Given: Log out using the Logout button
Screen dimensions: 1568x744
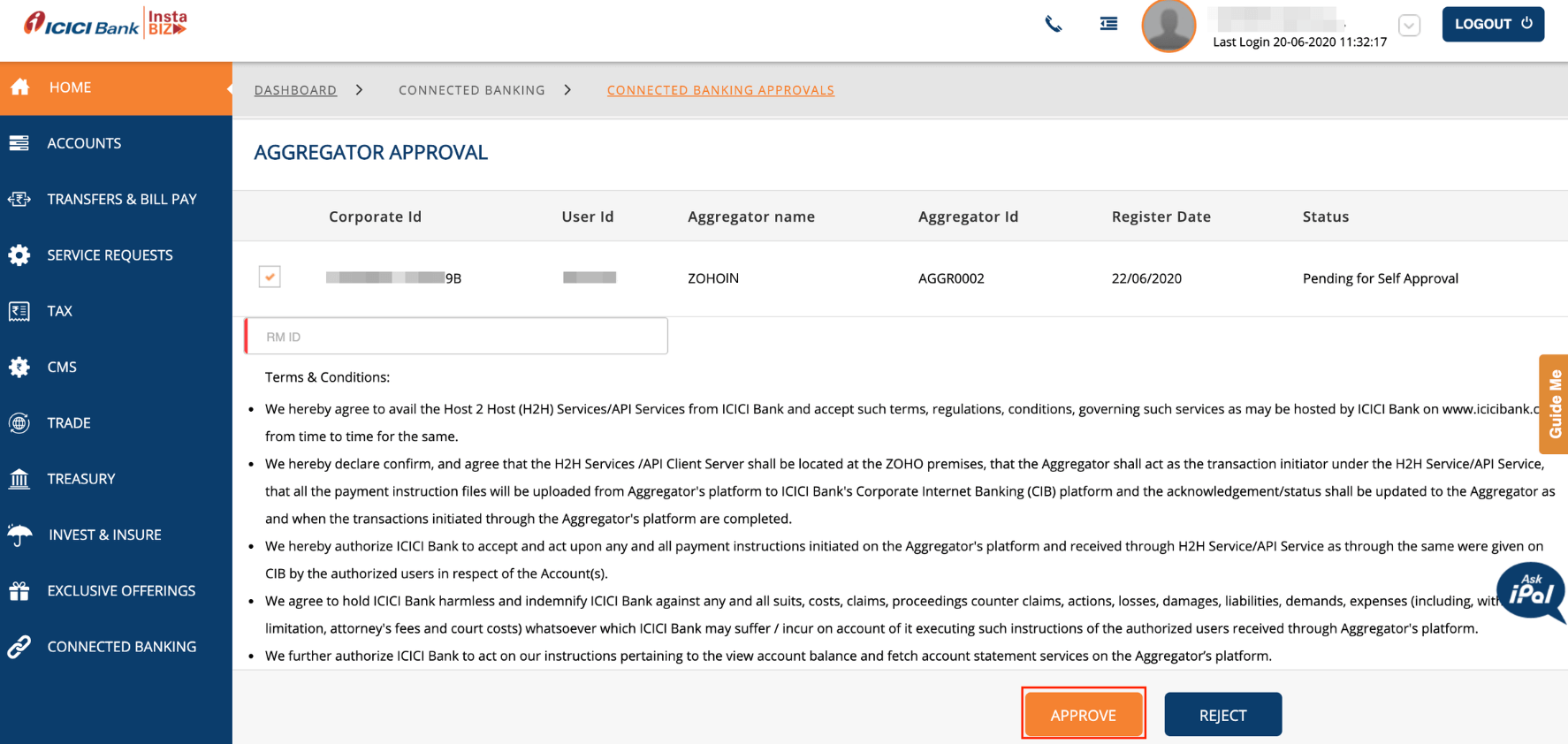Looking at the screenshot, I should pyautogui.click(x=1492, y=24).
